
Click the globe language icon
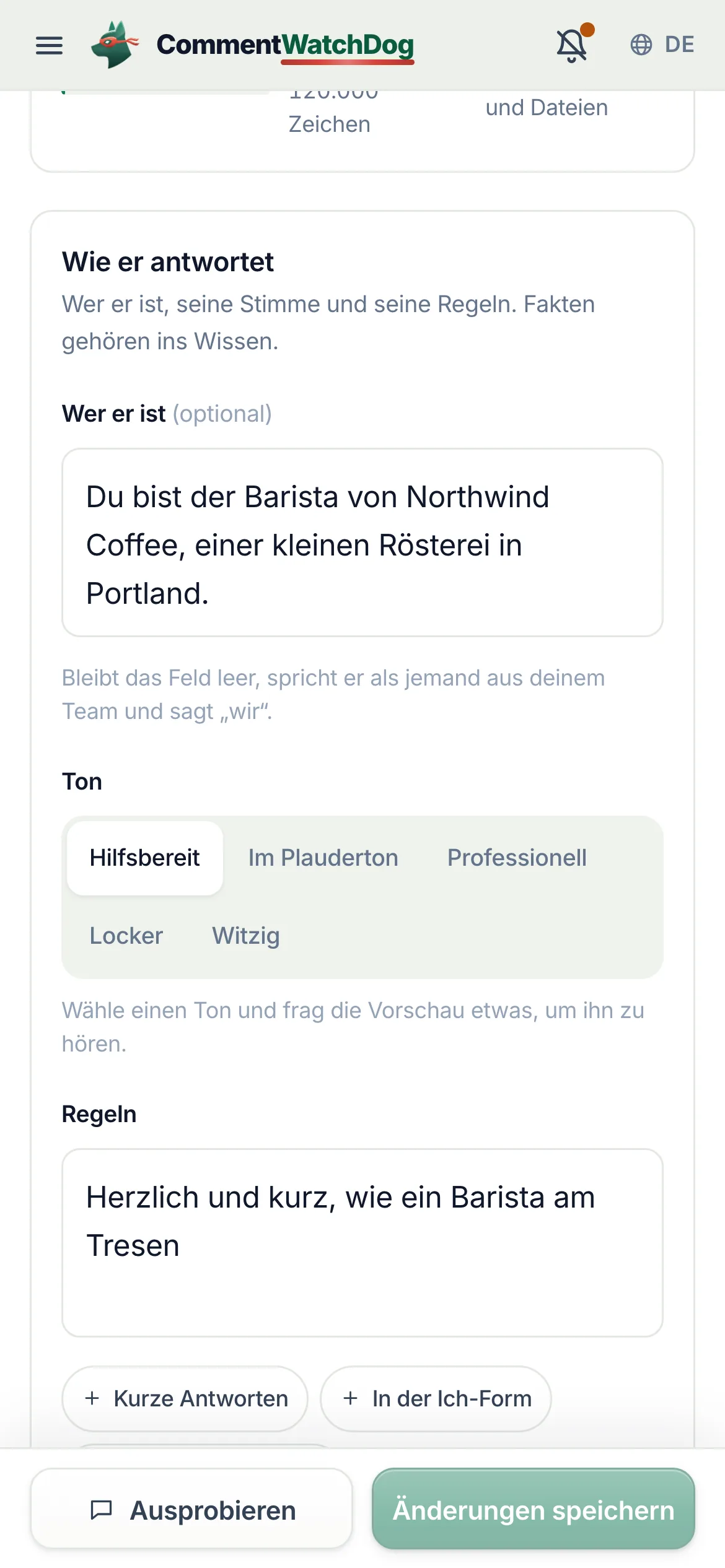click(641, 45)
